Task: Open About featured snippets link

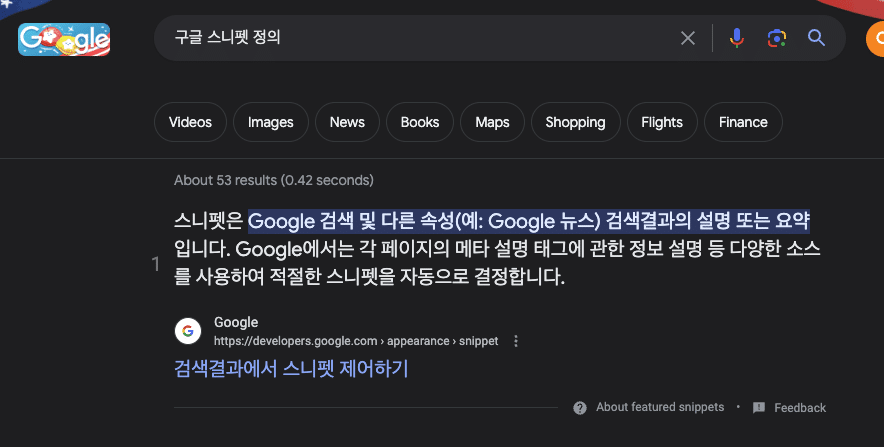Action: point(660,407)
